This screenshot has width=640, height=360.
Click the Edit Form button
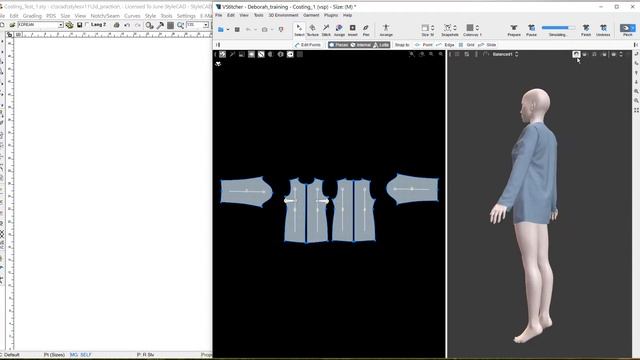tap(308, 45)
